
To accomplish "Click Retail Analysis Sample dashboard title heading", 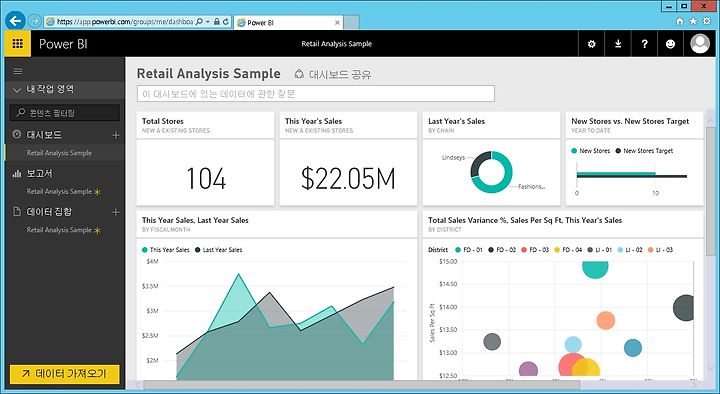I will click(208, 73).
